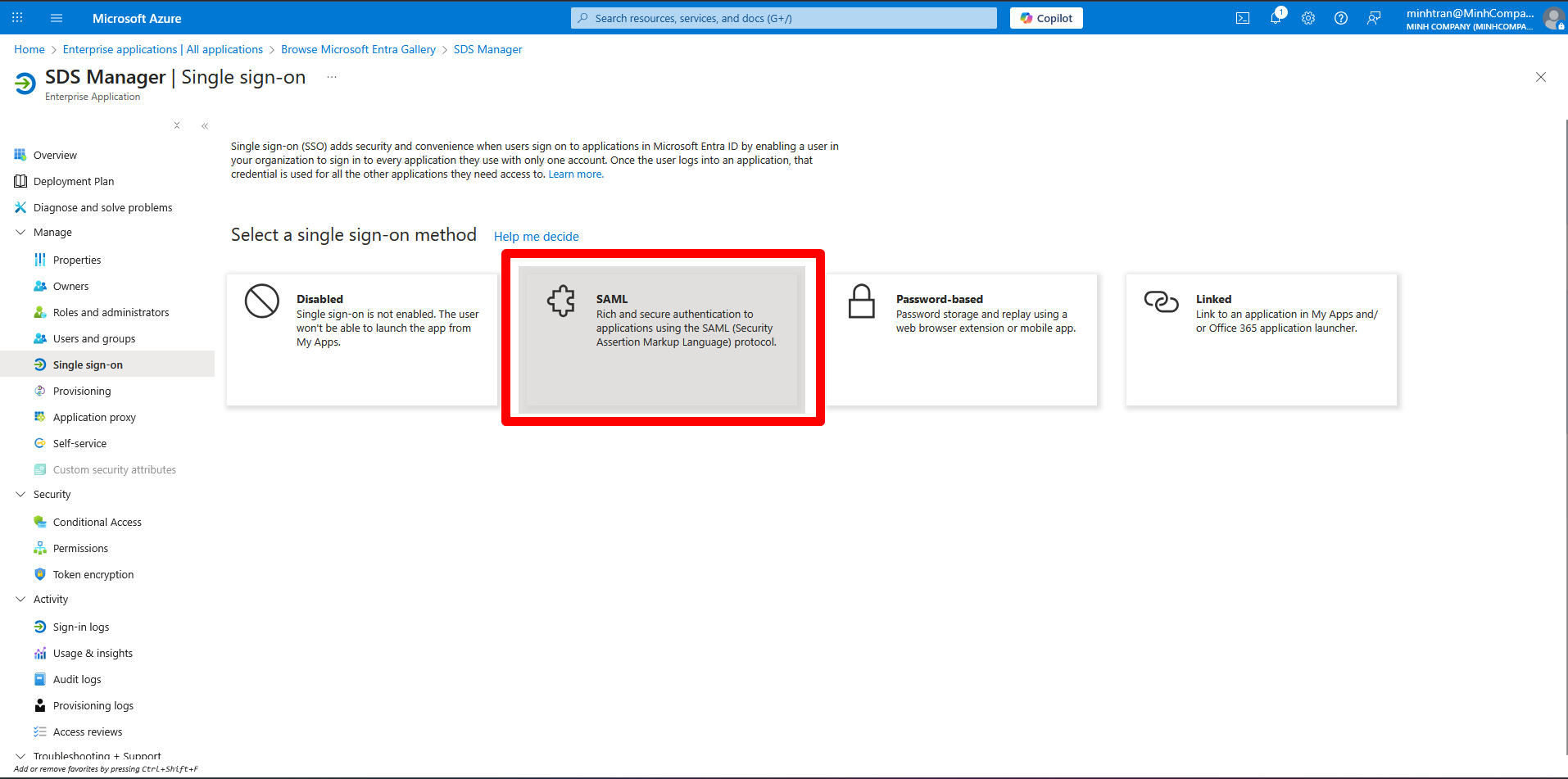This screenshot has width=1568, height=779.
Task: Open the portal hamburger menu
Action: click(x=57, y=17)
